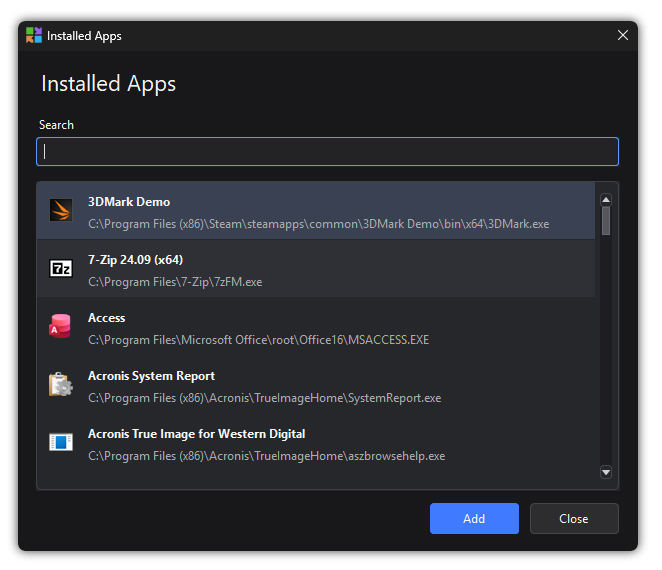The height and width of the screenshot is (570, 662).
Task: Click the Installed Apps title bar logo
Action: coord(34,35)
